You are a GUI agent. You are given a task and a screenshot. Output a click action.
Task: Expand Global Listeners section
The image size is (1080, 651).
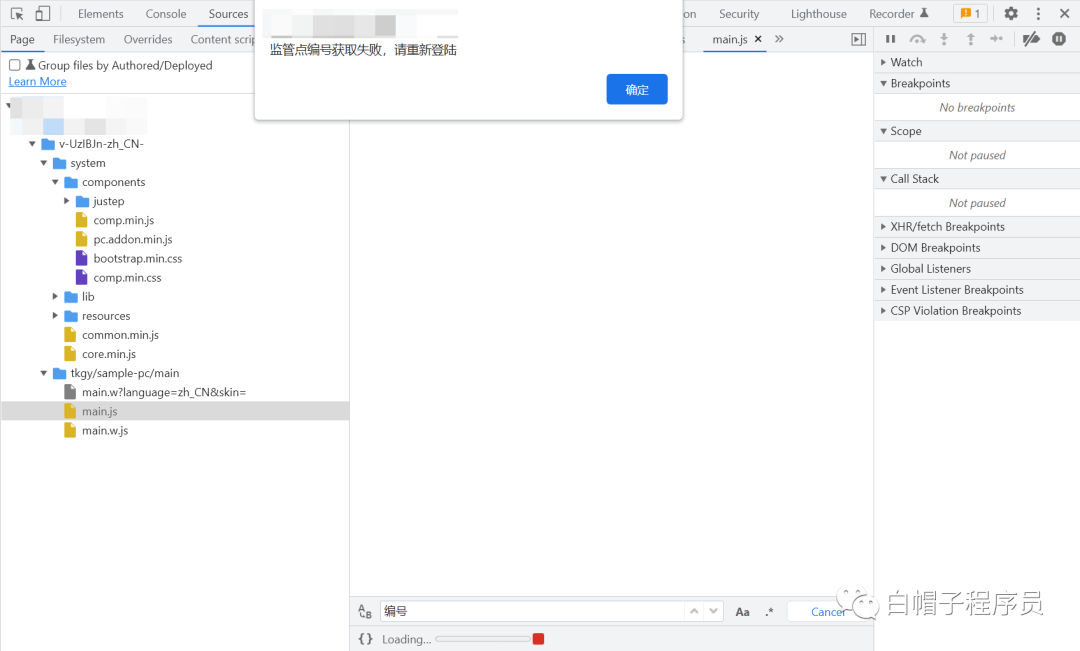pos(977,269)
